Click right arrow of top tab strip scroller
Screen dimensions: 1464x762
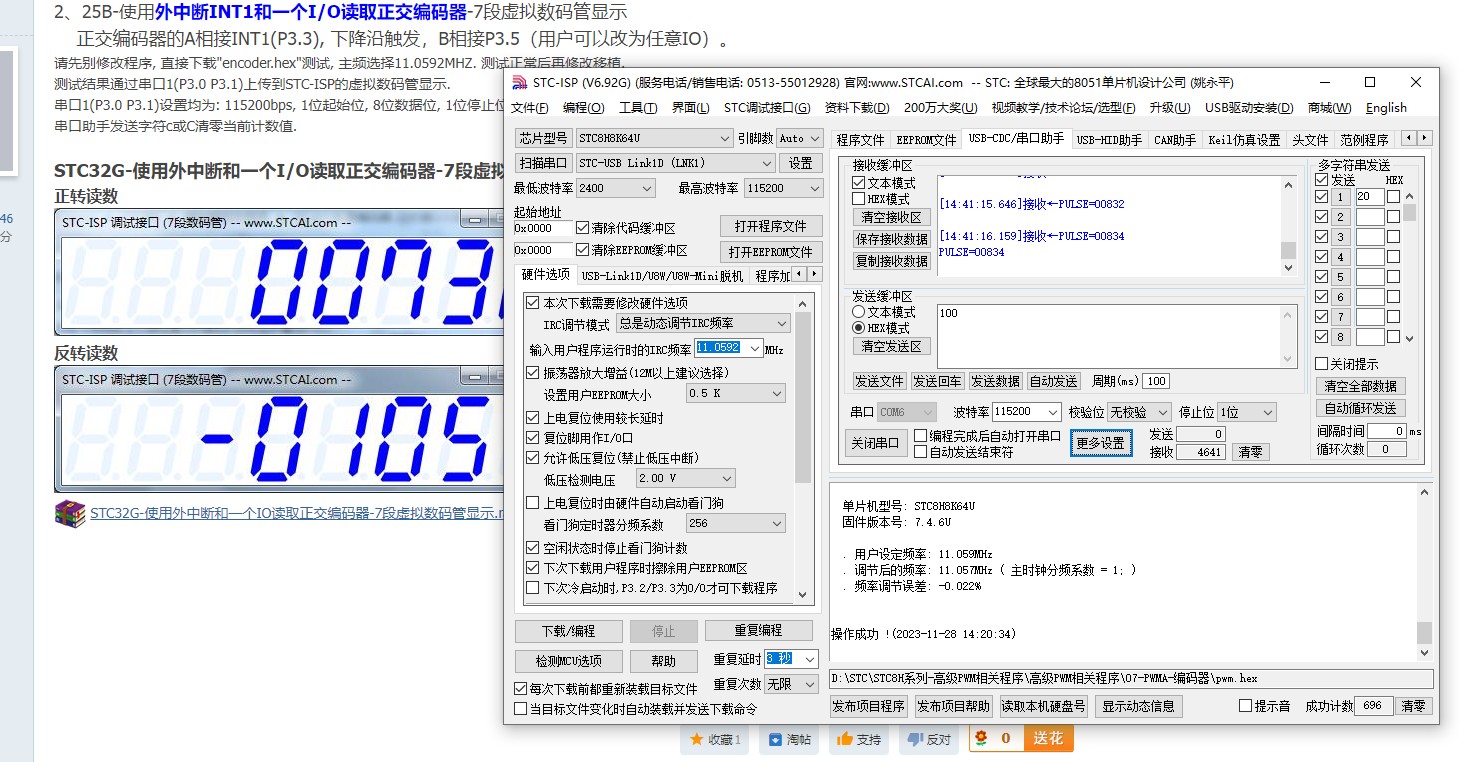pos(1424,138)
